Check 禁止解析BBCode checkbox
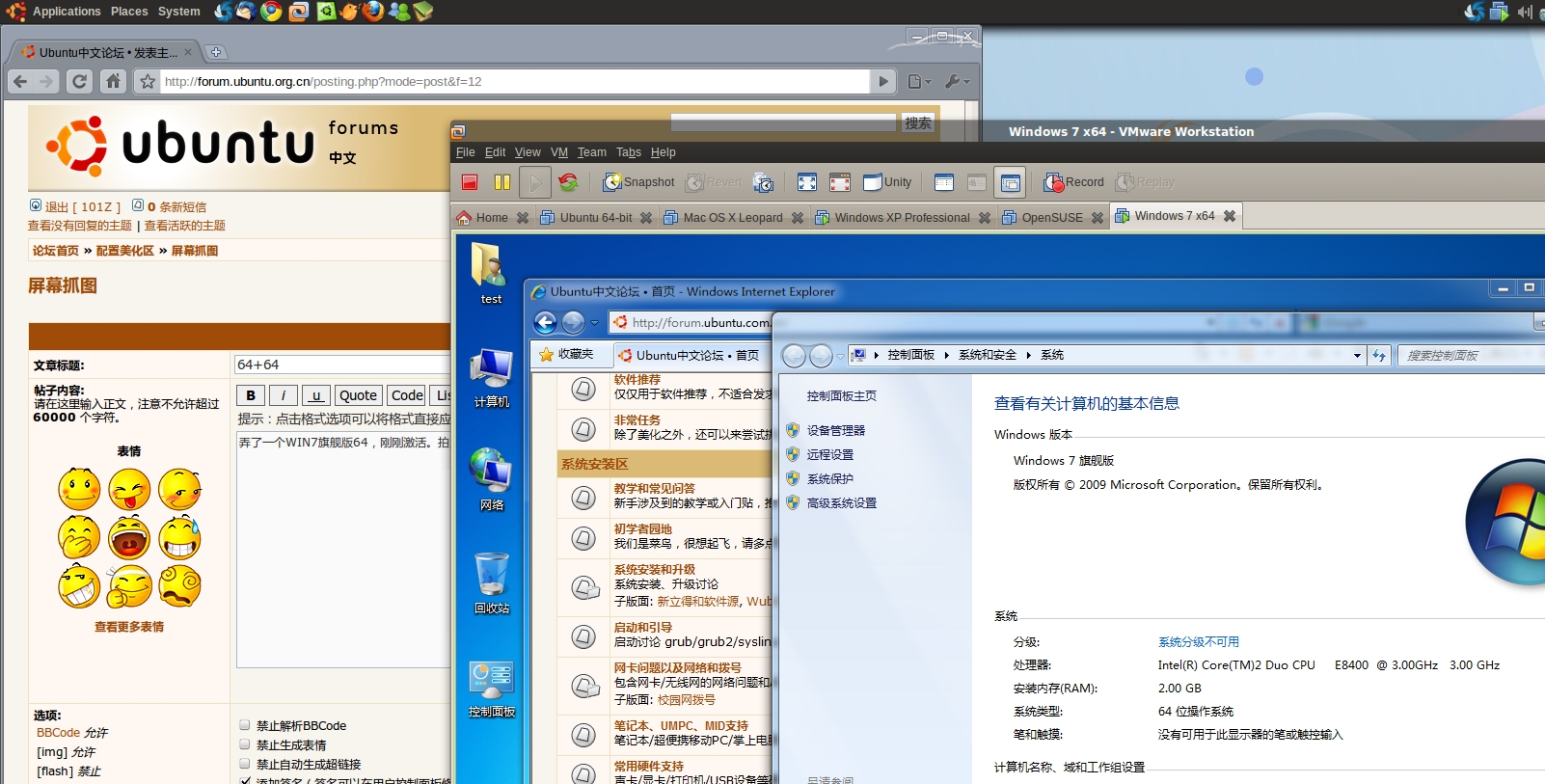The image size is (1545, 784). 245,725
